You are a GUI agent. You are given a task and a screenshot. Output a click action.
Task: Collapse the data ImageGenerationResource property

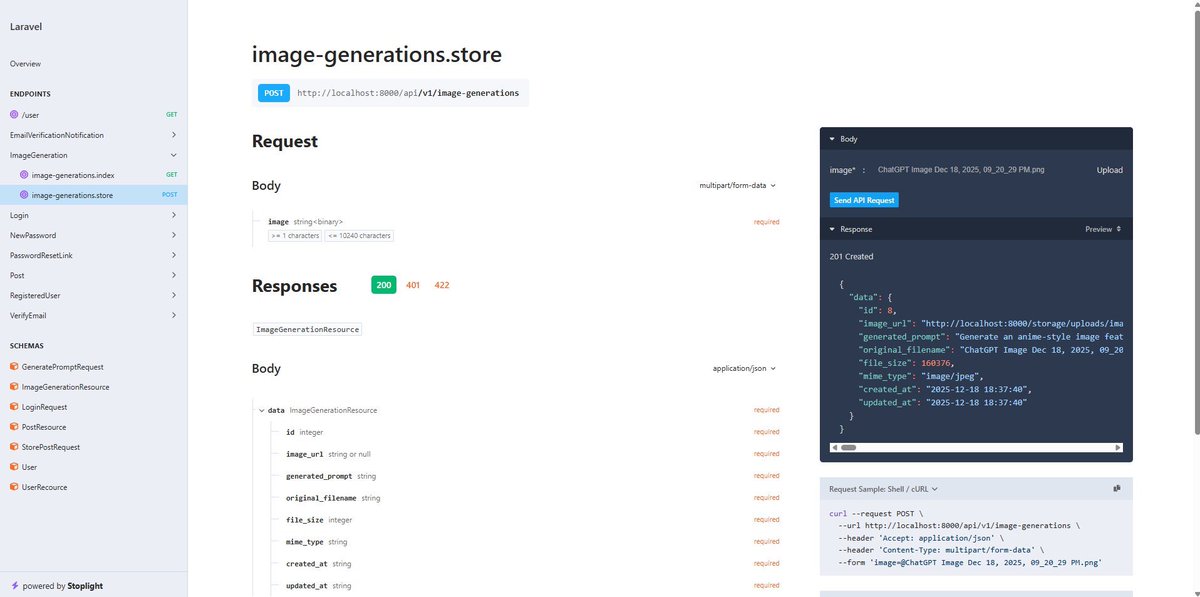tap(262, 410)
